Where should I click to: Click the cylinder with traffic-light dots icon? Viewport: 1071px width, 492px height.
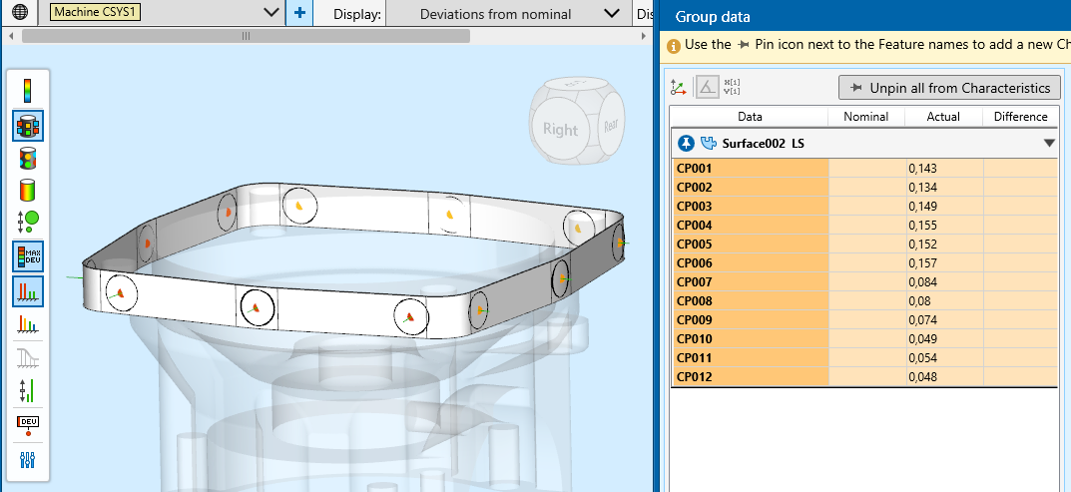point(27,158)
